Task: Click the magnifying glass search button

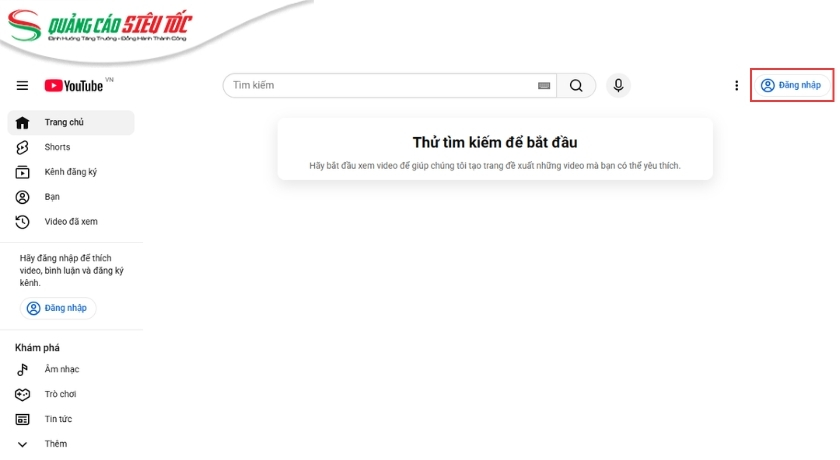Action: pyautogui.click(x=576, y=86)
